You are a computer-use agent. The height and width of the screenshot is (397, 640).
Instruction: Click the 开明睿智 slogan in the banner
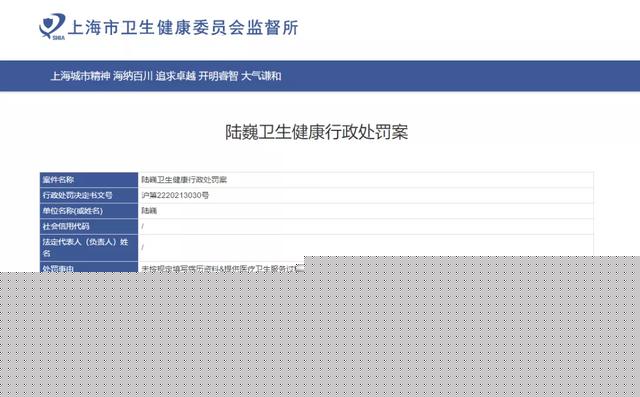tap(218, 76)
